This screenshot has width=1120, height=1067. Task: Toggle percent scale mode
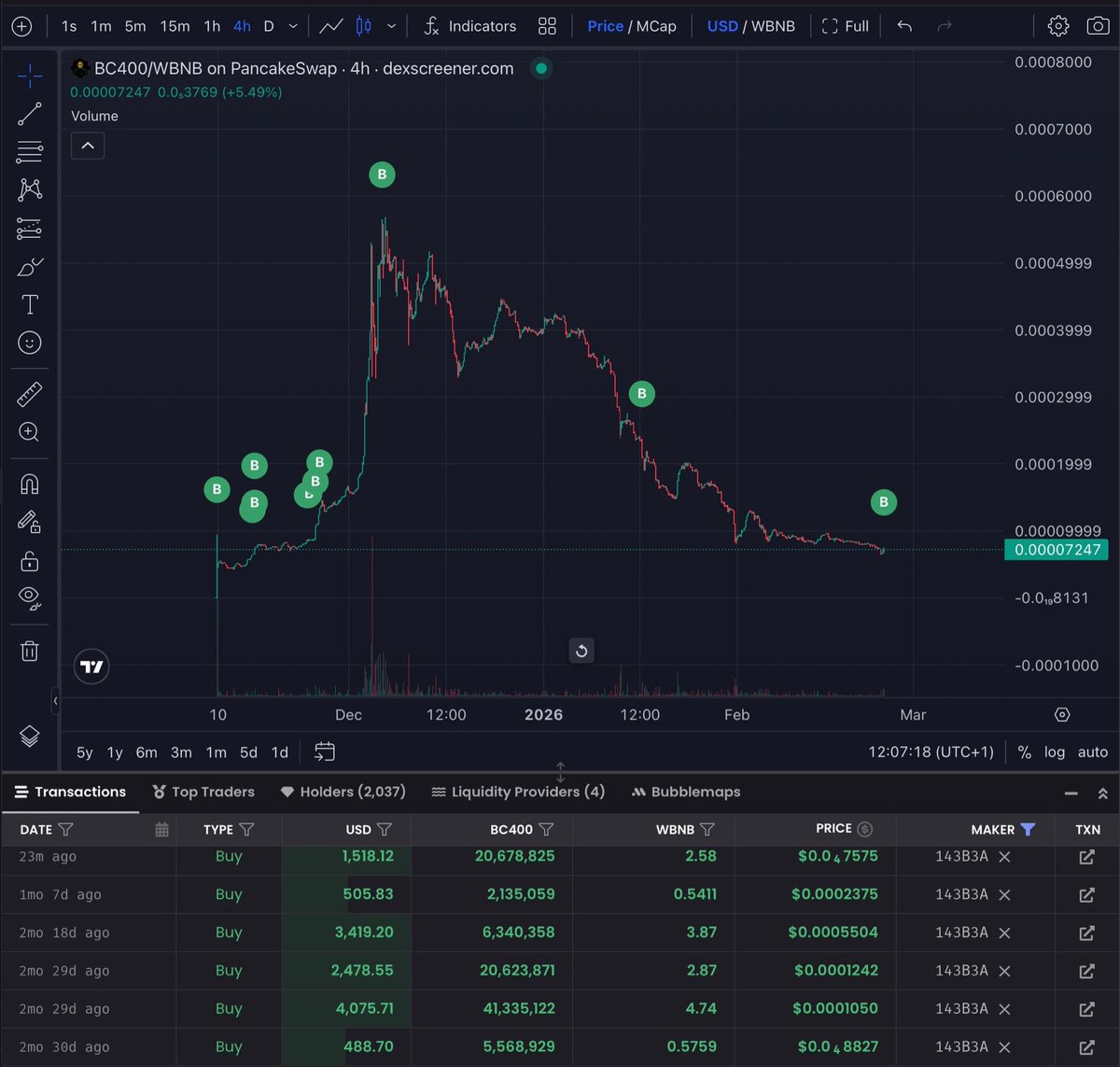[1024, 752]
